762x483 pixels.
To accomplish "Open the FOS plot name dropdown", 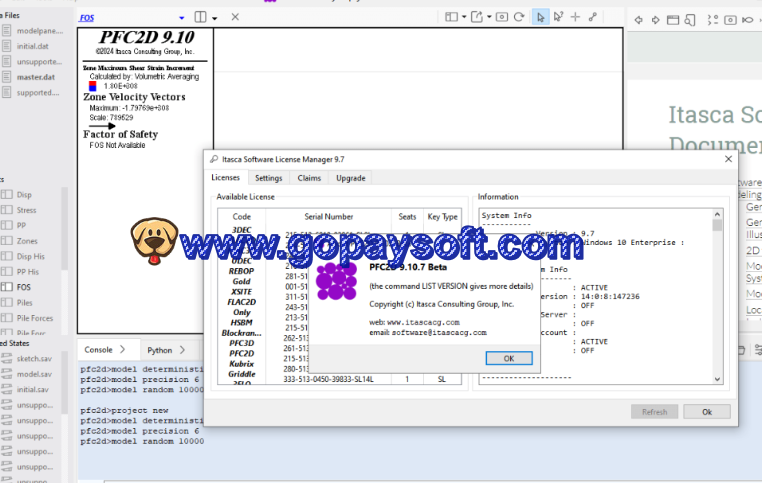I will point(182,18).
